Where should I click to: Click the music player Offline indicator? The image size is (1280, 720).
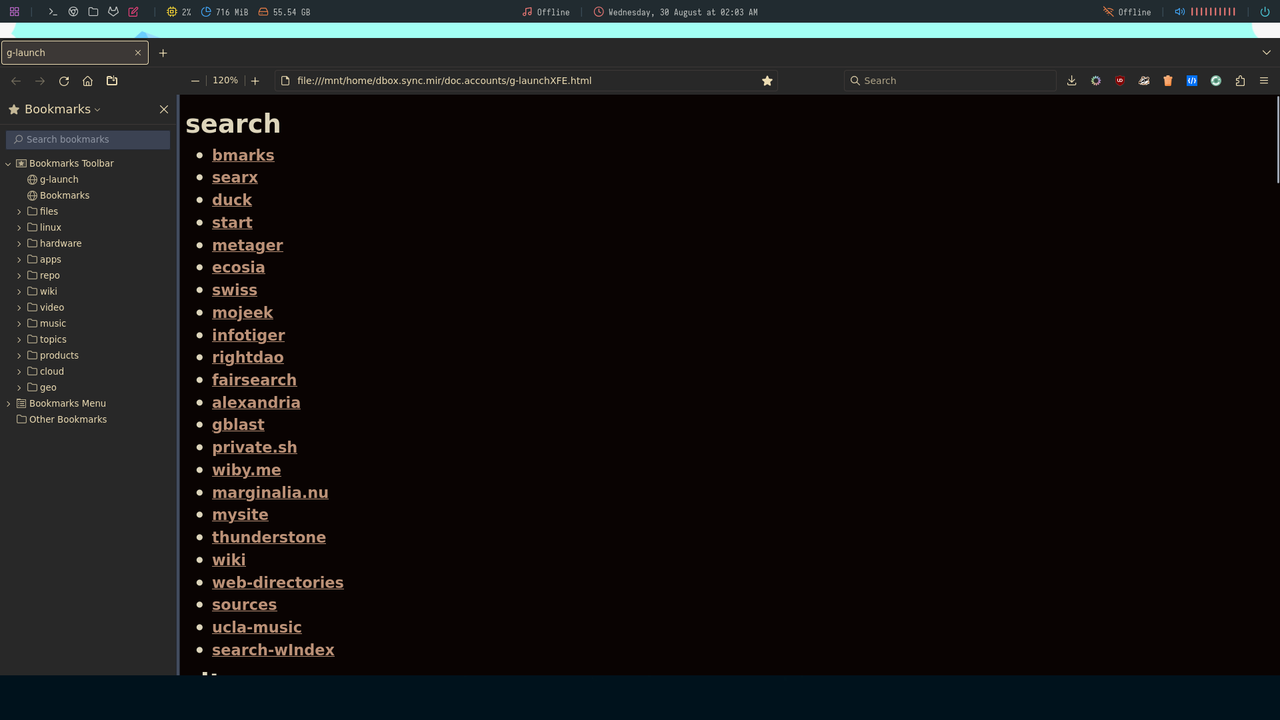coord(546,12)
